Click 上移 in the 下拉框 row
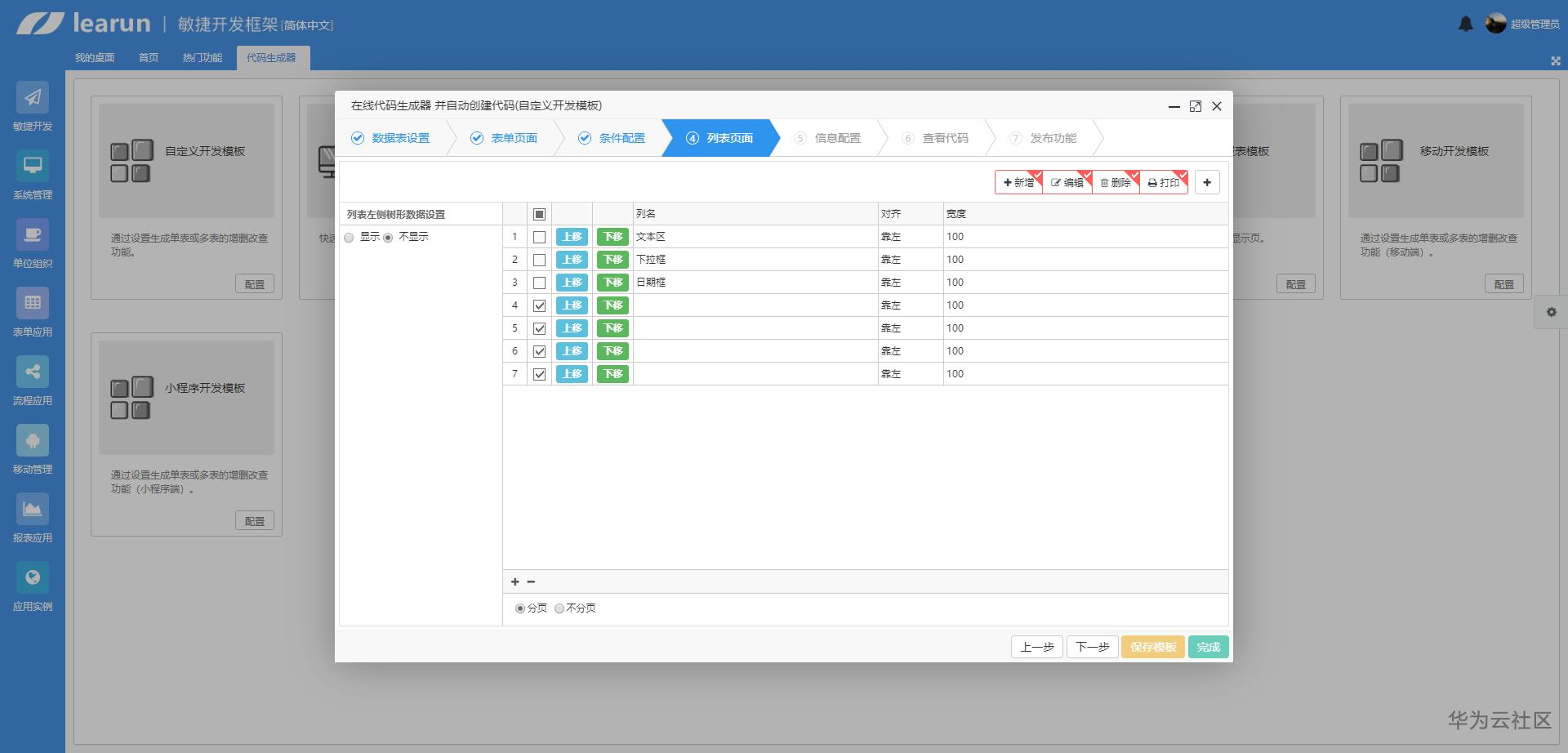Image resolution: width=1568 pixels, height=753 pixels. pos(572,260)
